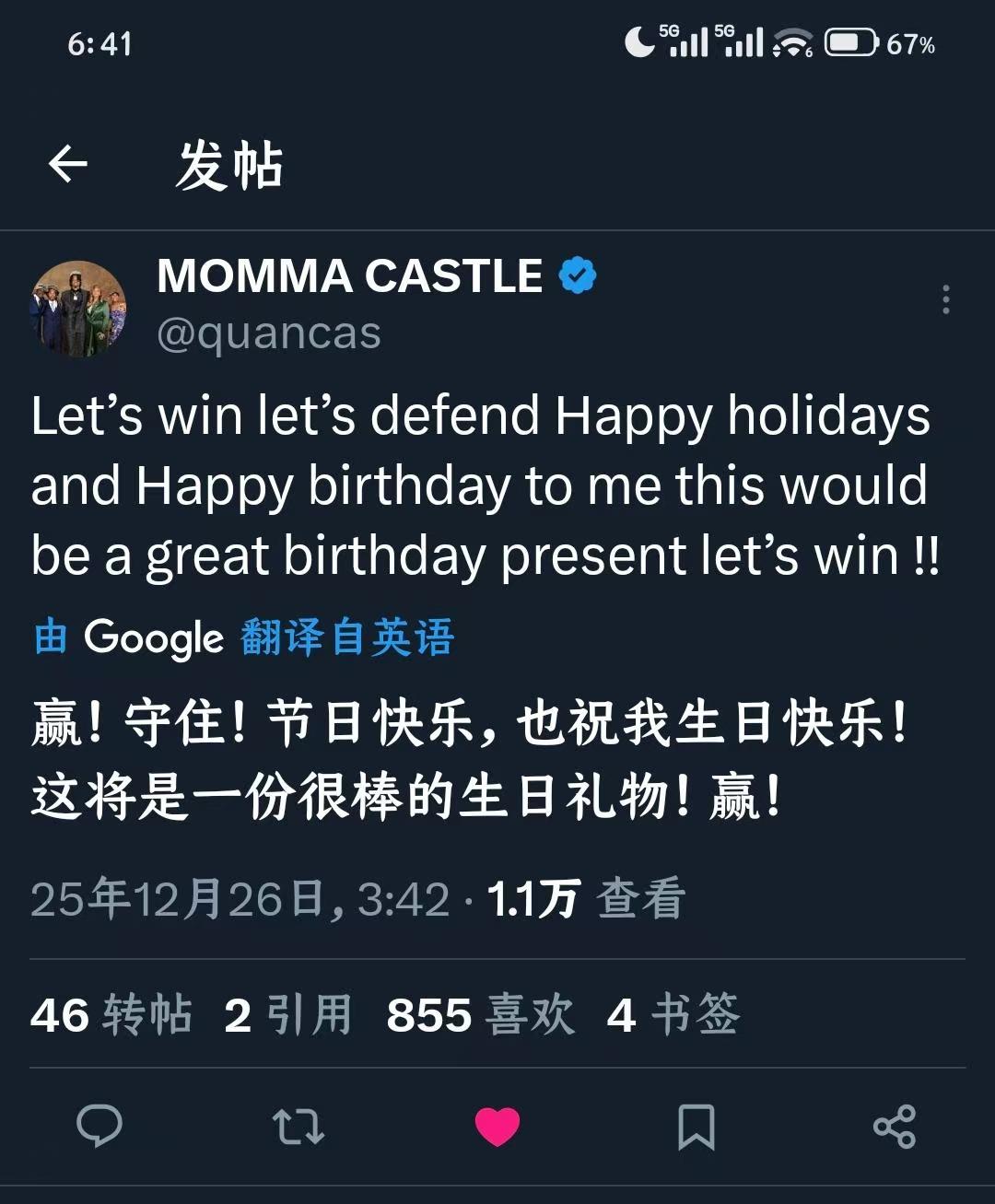Tap the share icon
Viewport: 995px width, 1204px height.
point(895,1127)
